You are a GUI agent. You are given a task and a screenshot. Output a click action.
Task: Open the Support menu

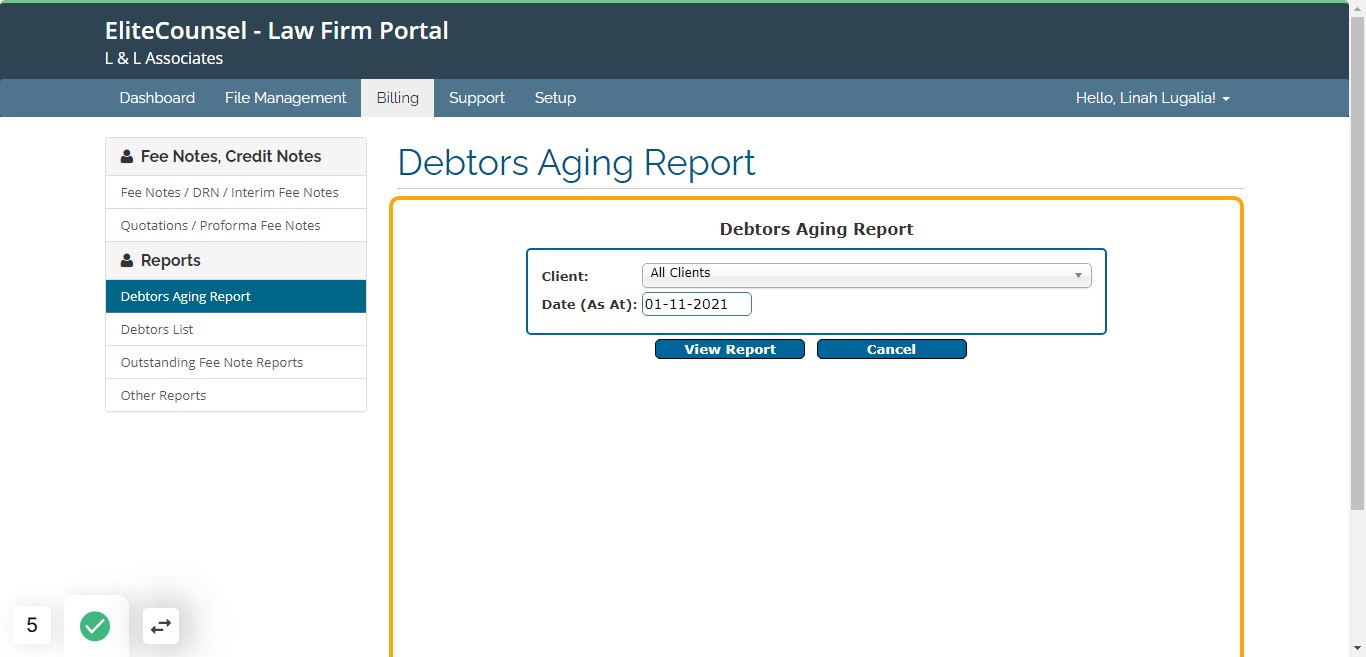click(x=477, y=98)
